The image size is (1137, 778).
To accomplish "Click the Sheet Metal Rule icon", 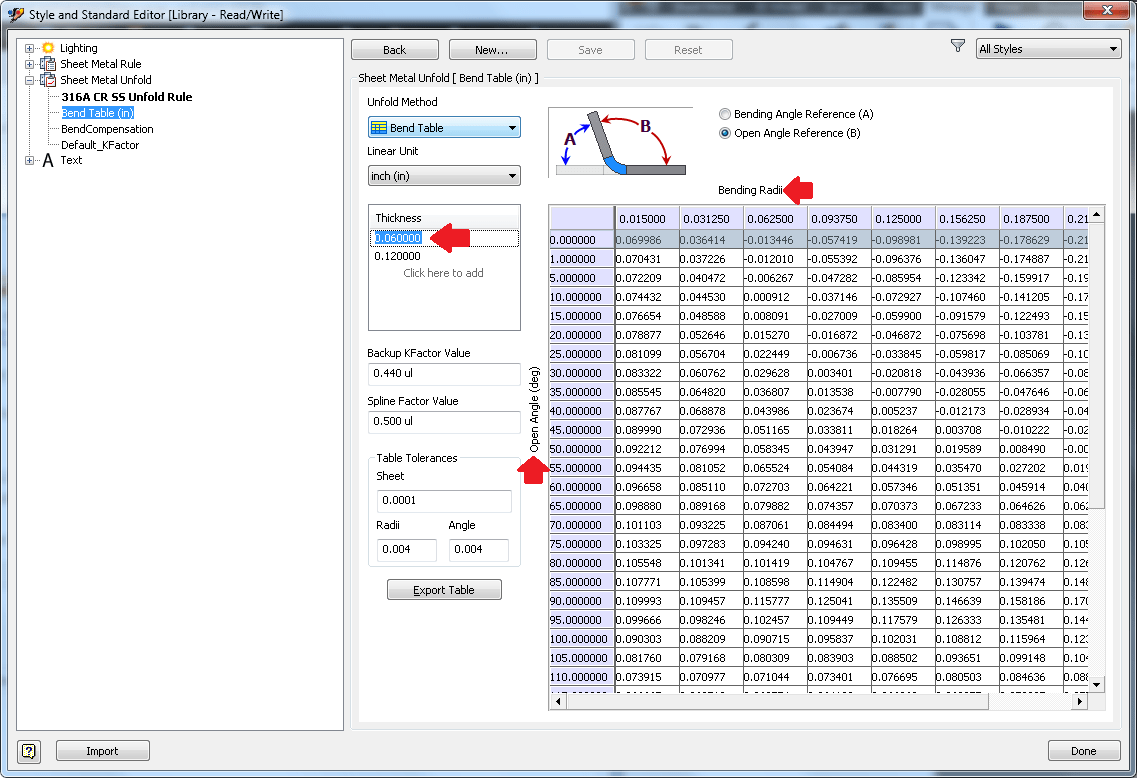I will pos(48,64).
